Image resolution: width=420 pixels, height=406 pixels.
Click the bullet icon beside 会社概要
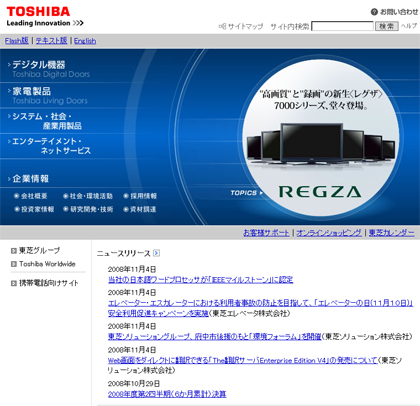16,196
